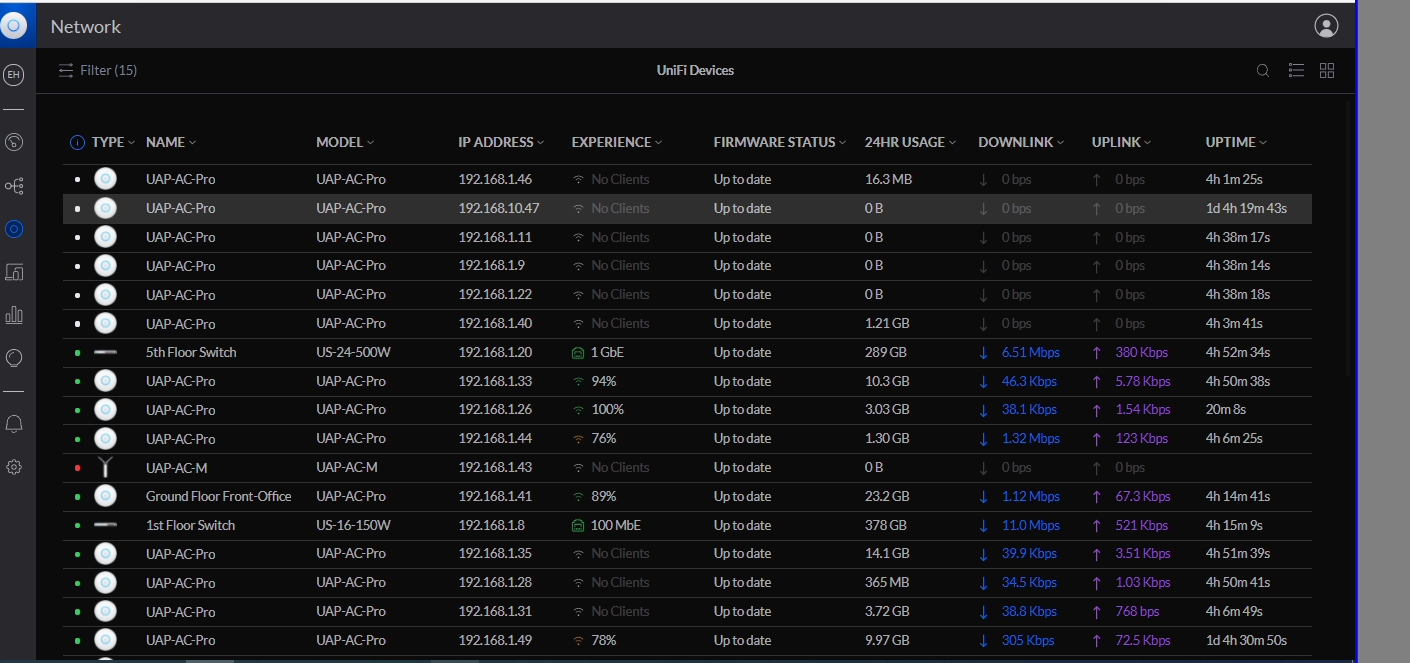Open Dashboard from sidebar gauge icon
1410x663 pixels.
(x=14, y=142)
